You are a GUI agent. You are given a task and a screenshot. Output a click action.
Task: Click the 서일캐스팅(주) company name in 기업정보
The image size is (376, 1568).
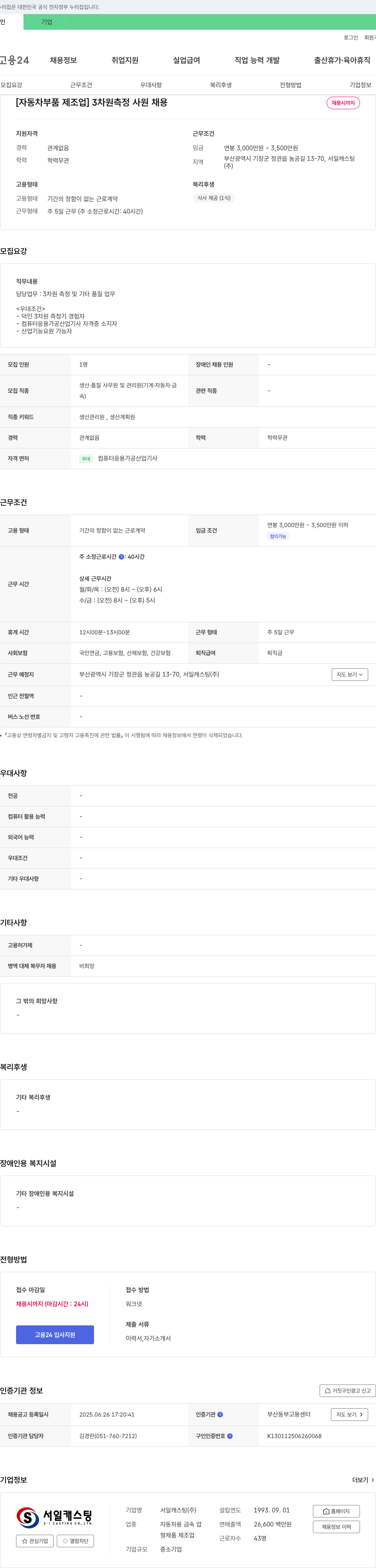(x=178, y=1510)
